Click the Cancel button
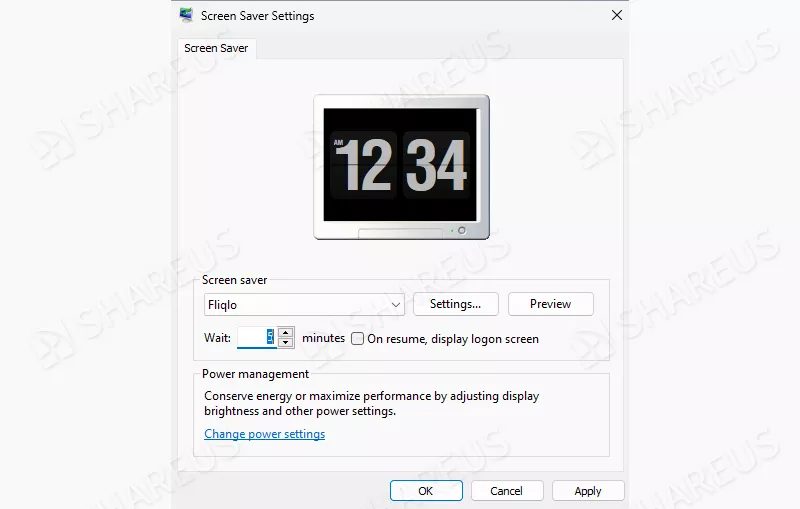 click(507, 491)
